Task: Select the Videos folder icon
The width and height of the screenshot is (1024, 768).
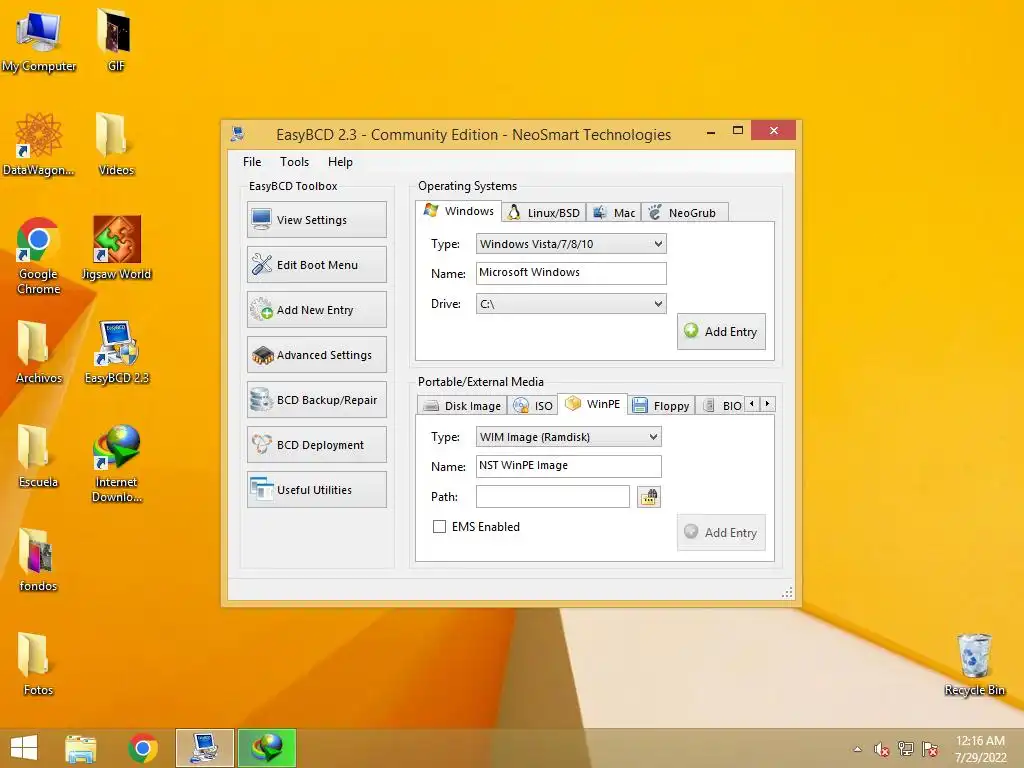Action: coord(116,144)
